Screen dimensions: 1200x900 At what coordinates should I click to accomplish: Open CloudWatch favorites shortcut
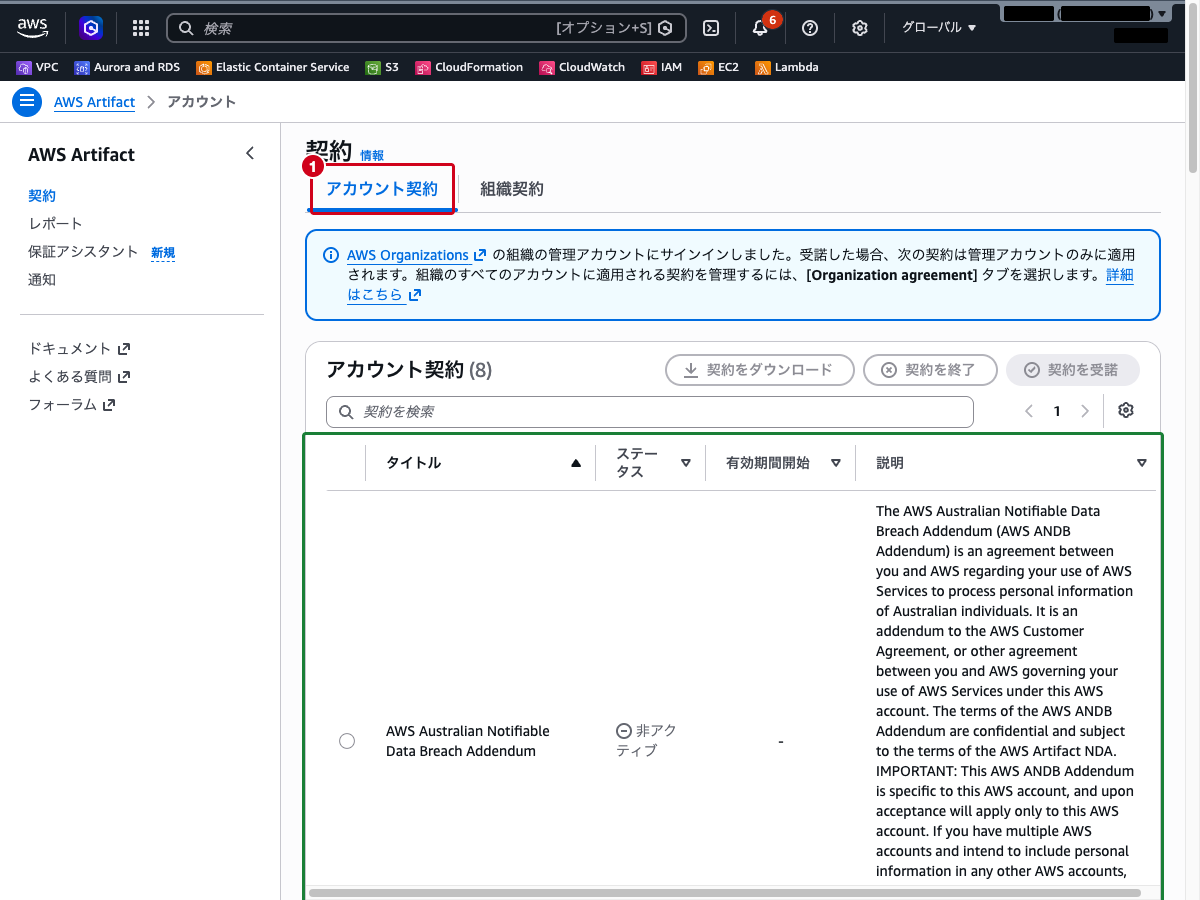coord(582,67)
